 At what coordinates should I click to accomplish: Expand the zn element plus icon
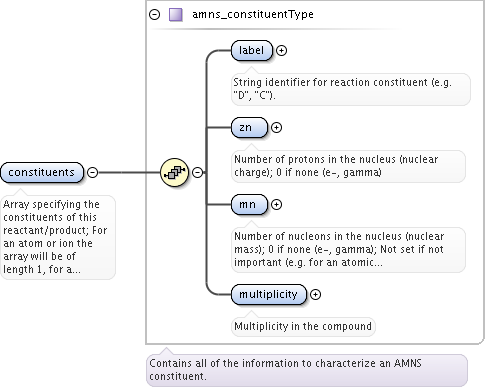276,127
